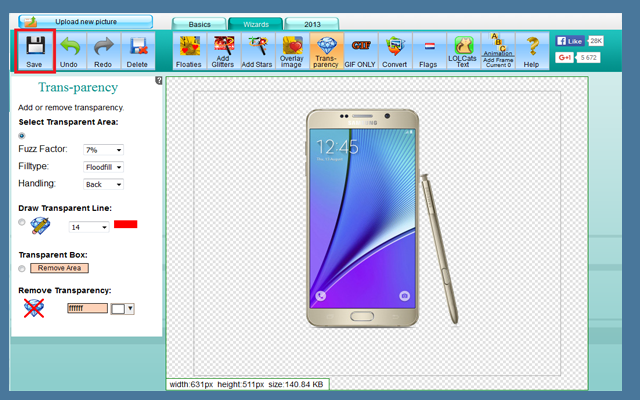Click the Save floppy disk icon
Image resolution: width=640 pixels, height=400 pixels.
click(x=35, y=50)
